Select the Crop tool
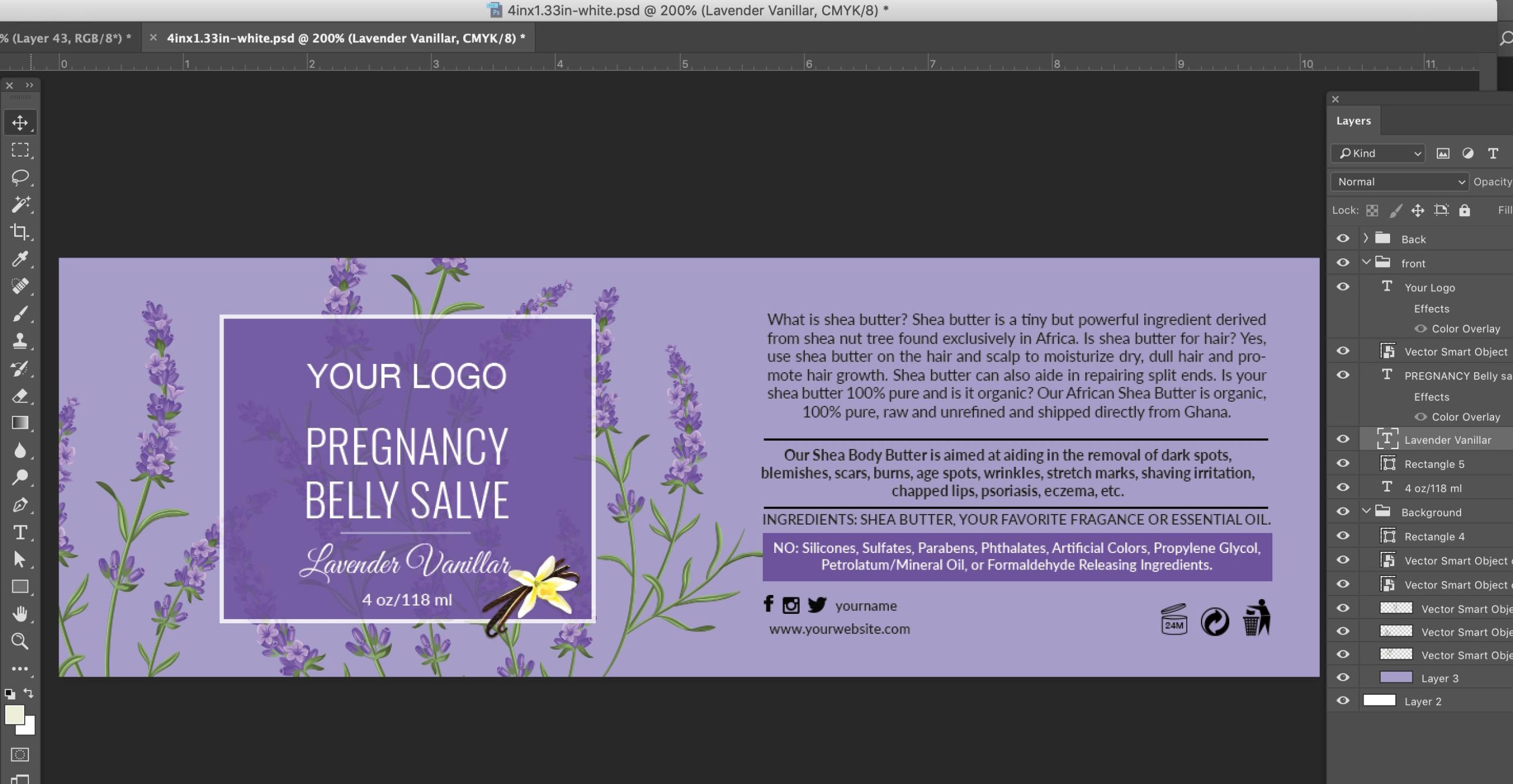1513x784 pixels. [20, 232]
